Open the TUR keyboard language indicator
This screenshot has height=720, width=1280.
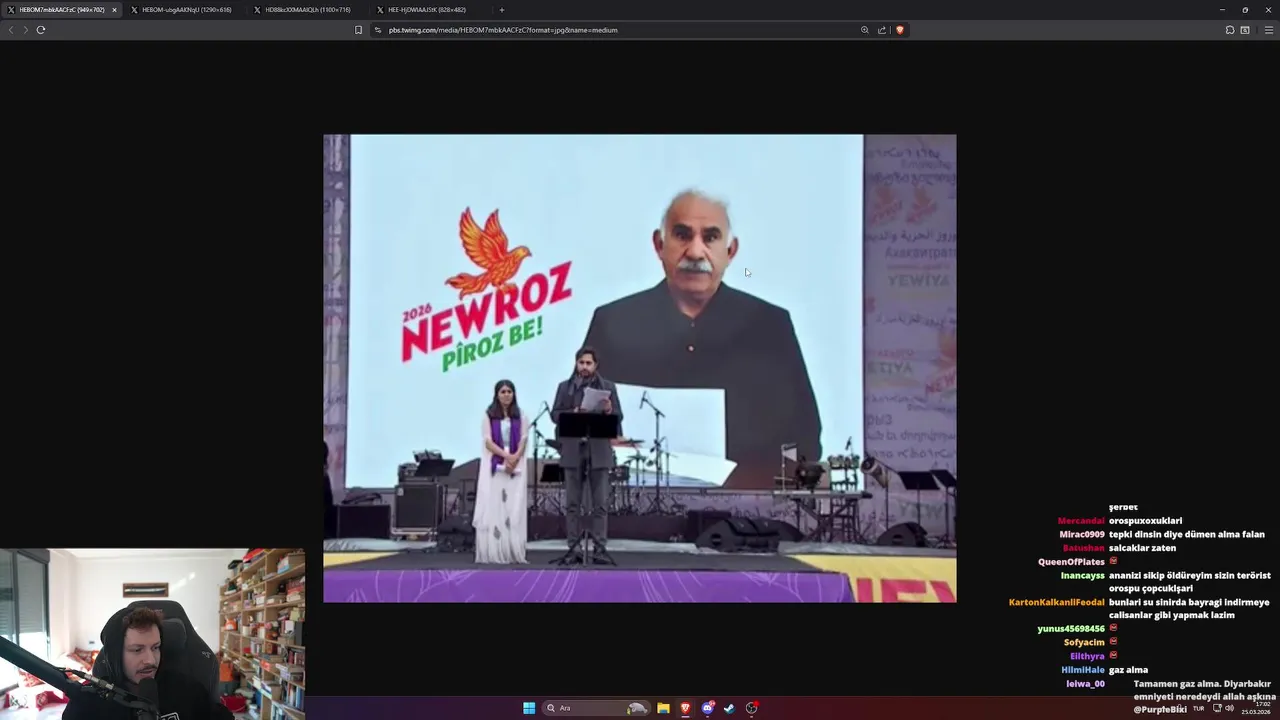[x=1198, y=708]
